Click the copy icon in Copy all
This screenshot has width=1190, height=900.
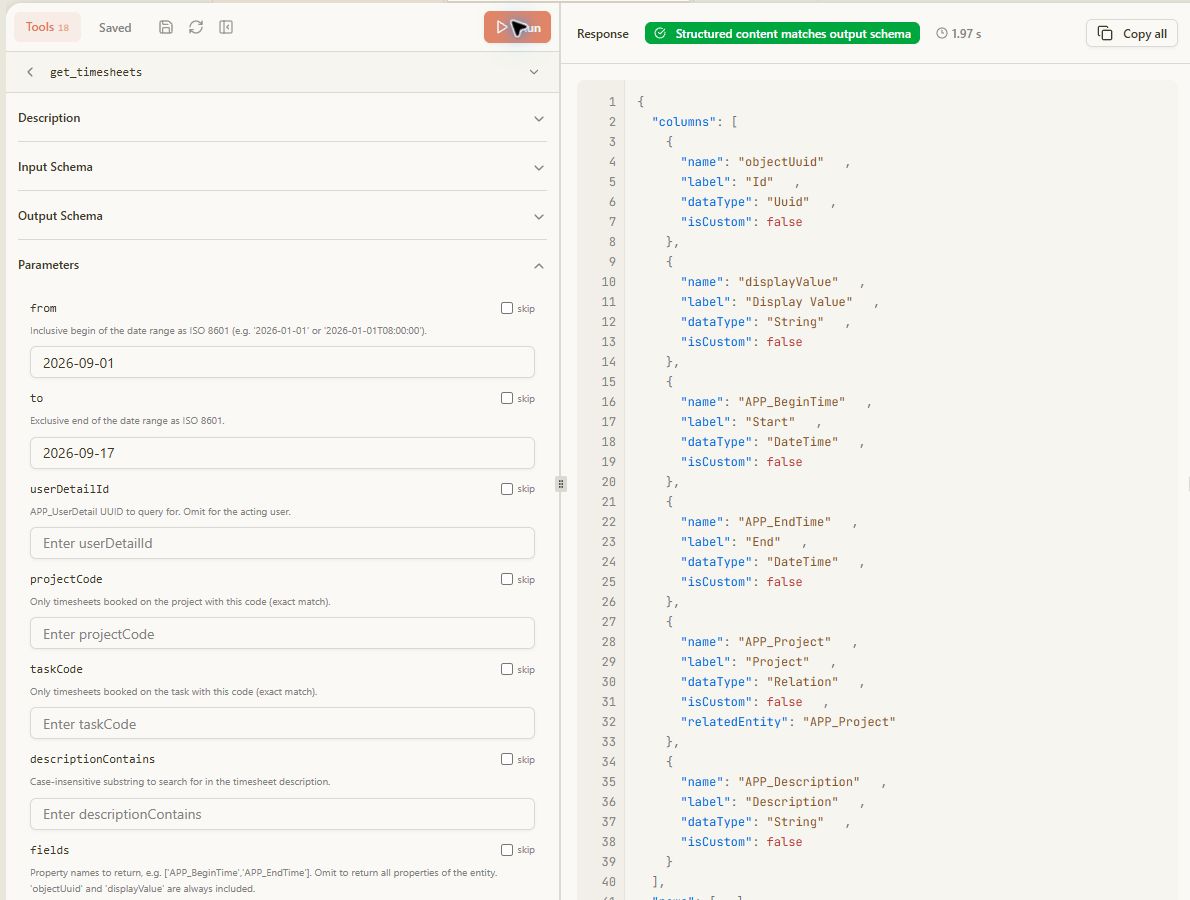[x=1105, y=33]
